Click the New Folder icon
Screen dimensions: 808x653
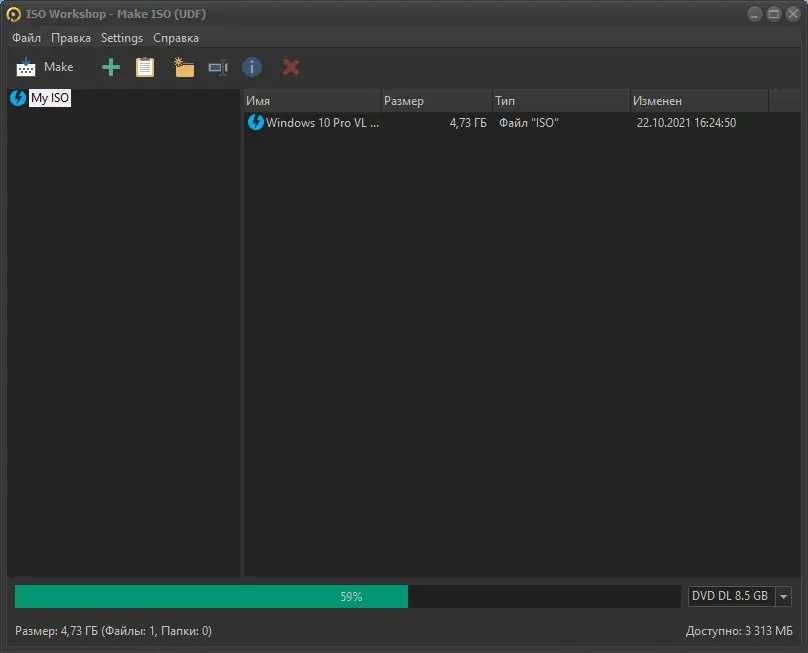(x=184, y=67)
